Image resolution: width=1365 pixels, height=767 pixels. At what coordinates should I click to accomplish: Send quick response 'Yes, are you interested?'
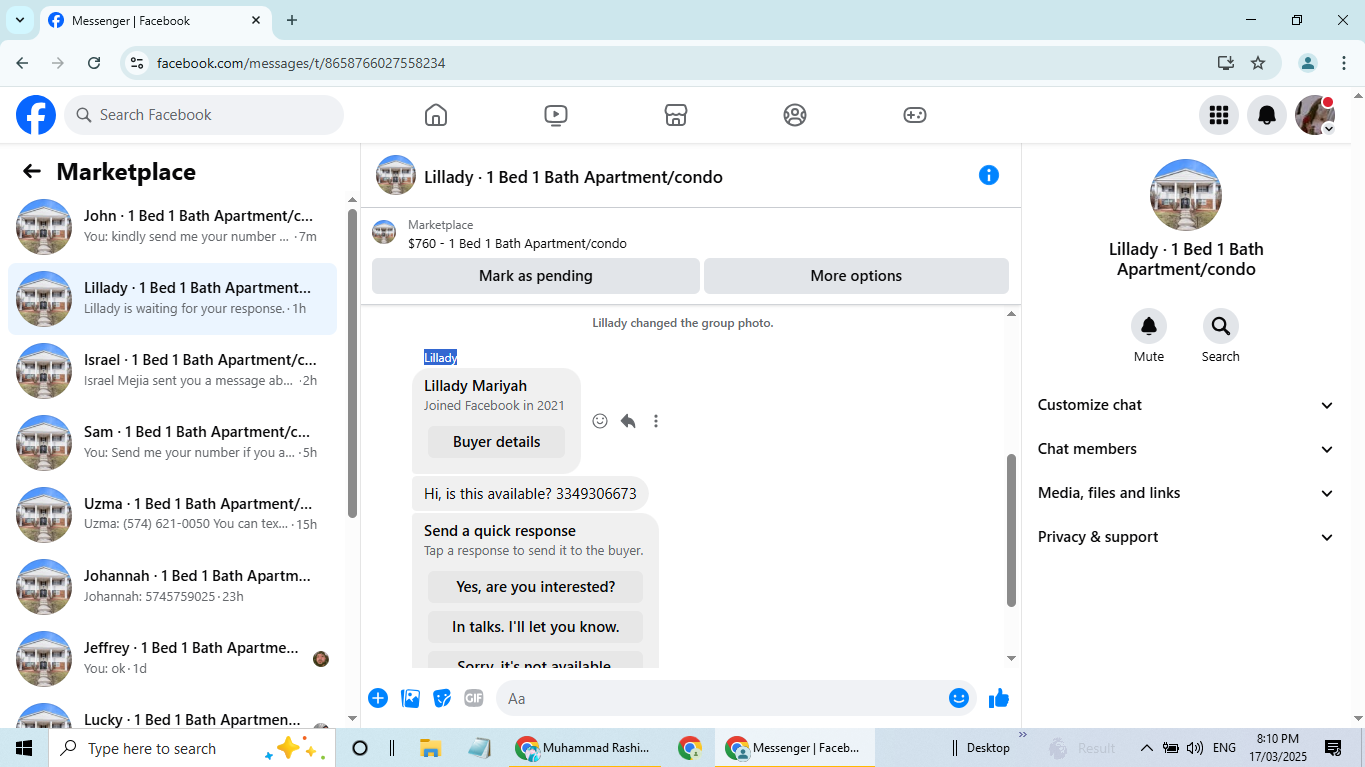pyautogui.click(x=535, y=587)
